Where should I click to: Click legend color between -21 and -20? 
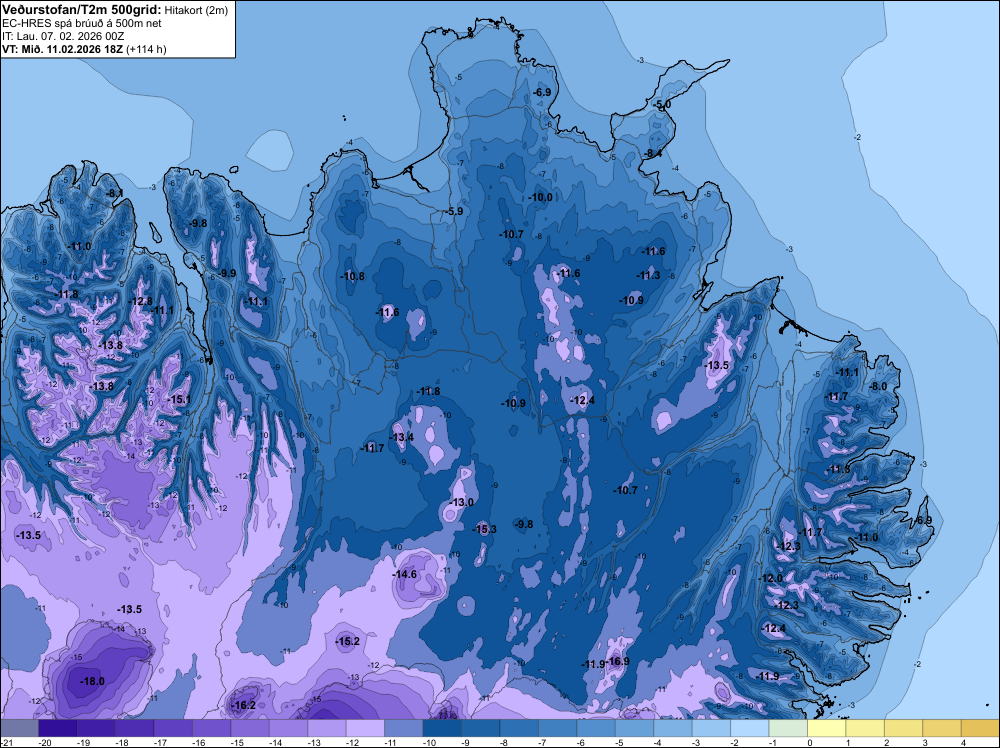click(x=19, y=728)
